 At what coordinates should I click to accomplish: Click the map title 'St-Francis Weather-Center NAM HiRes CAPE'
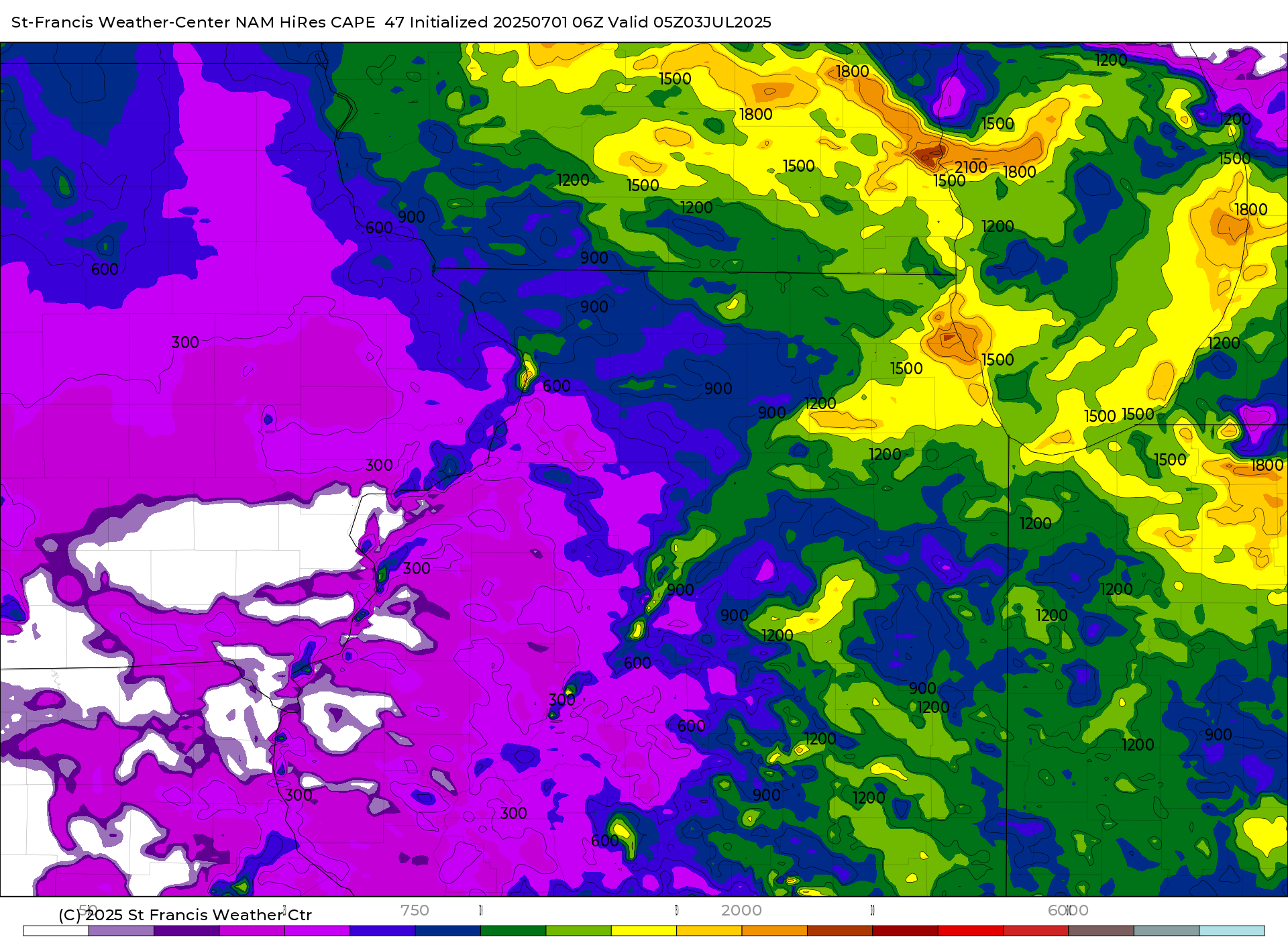click(193, 22)
